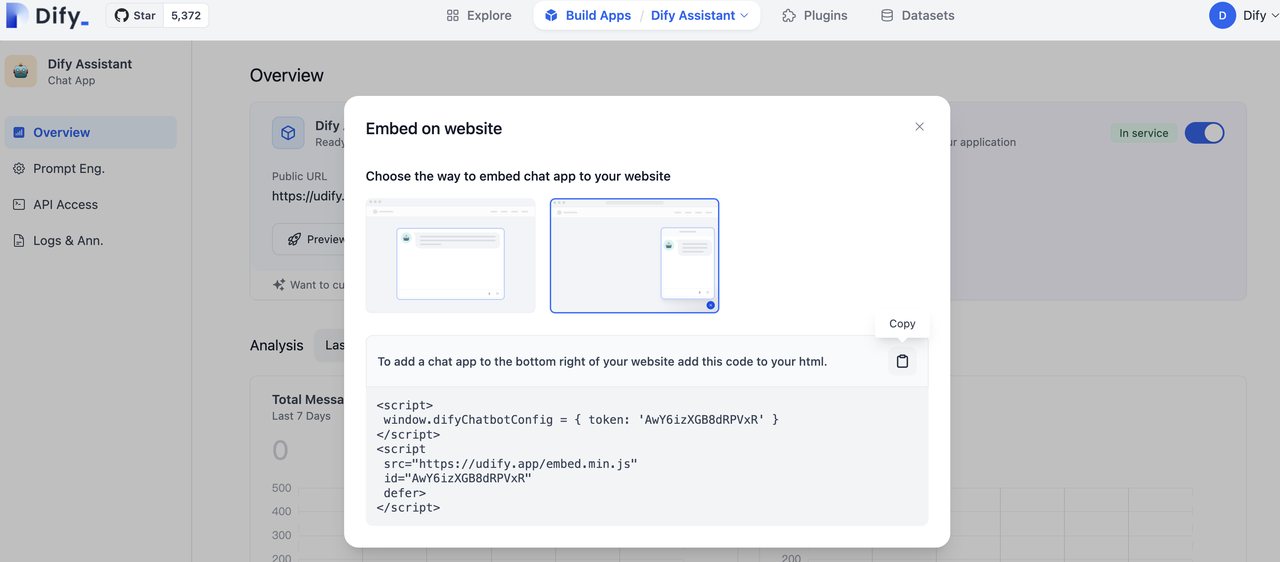Click the Prompt Eng. gear icon
The image size is (1280, 562).
[19, 168]
